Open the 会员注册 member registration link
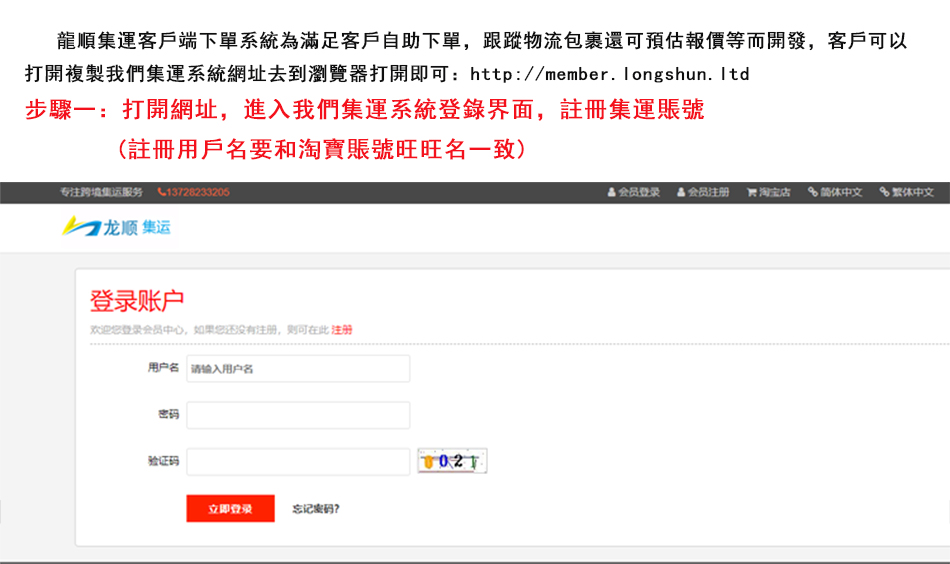This screenshot has width=950, height=564. 703,192
